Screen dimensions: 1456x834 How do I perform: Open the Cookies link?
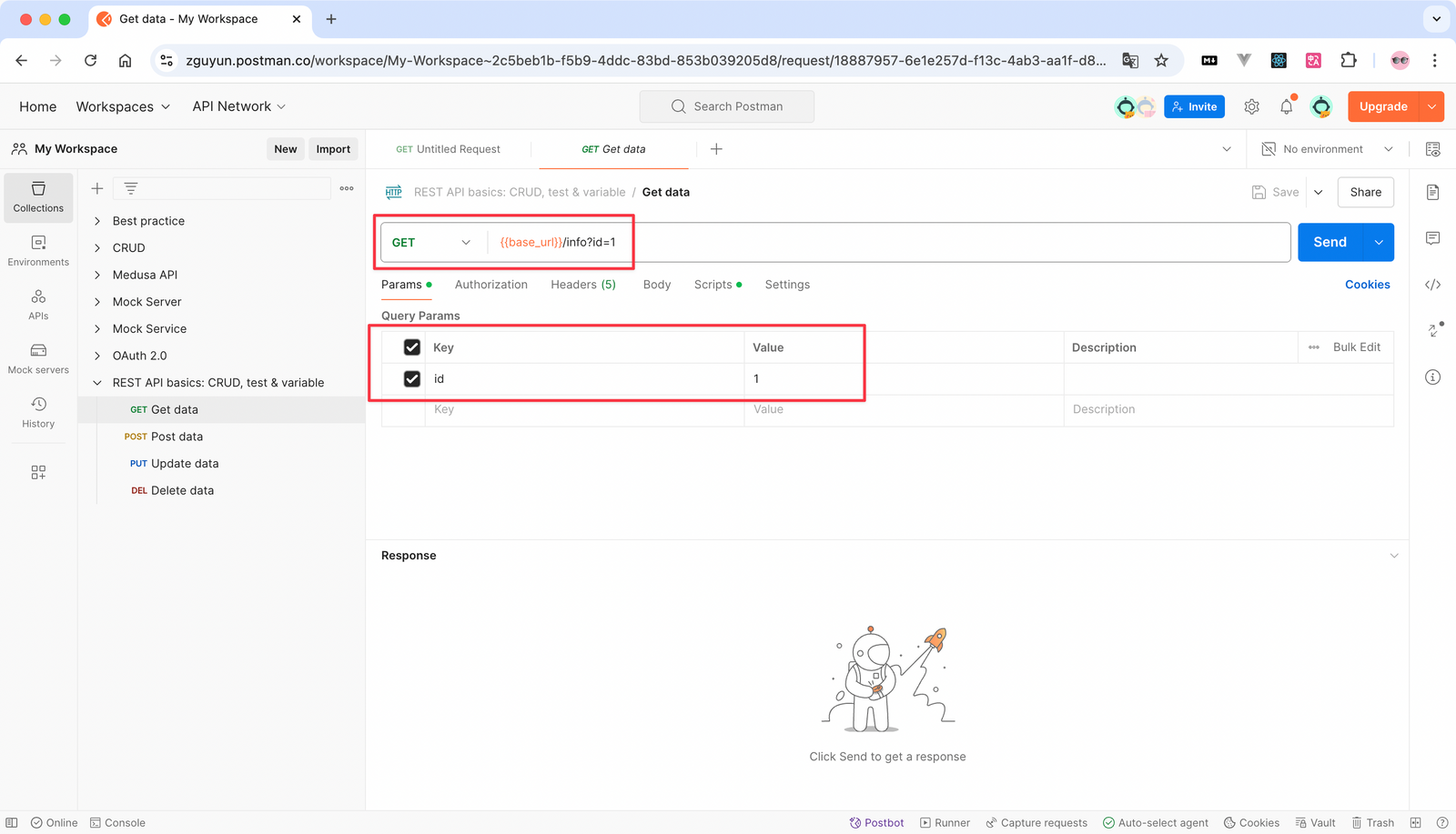1367,285
